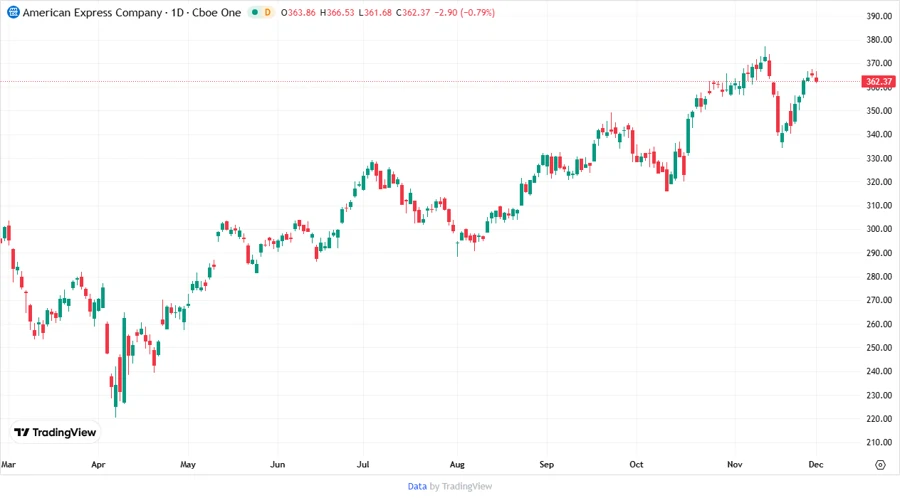Click the 310.00 price axis label
Image resolution: width=900 pixels, height=498 pixels.
click(x=879, y=205)
